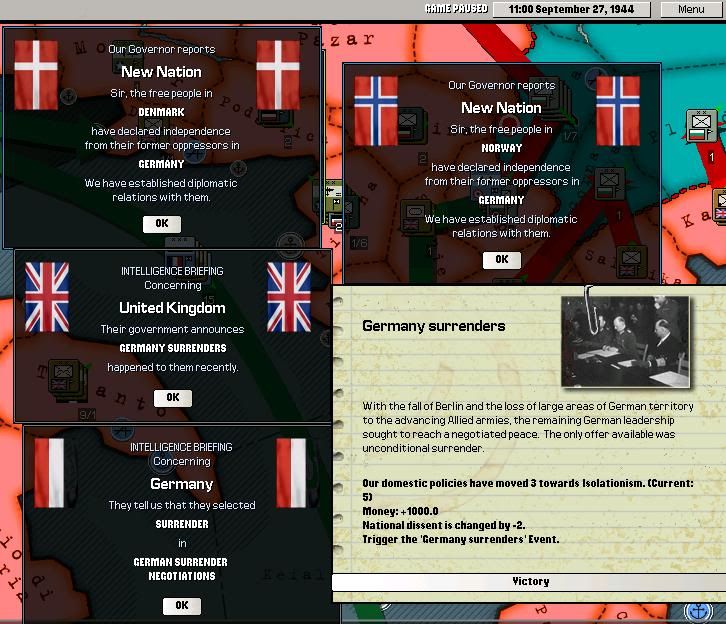The image size is (726, 624).
Task: Choose the Victory option in the event
Action: (x=530, y=581)
